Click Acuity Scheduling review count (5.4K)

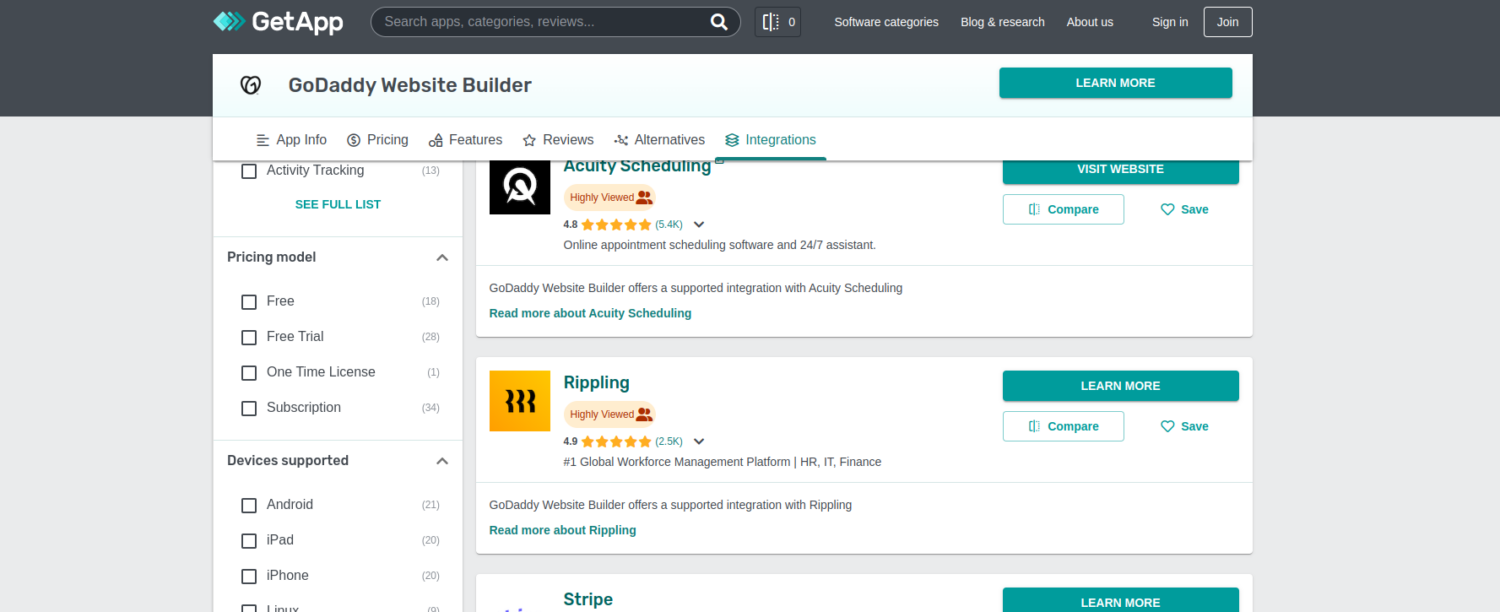click(x=669, y=225)
